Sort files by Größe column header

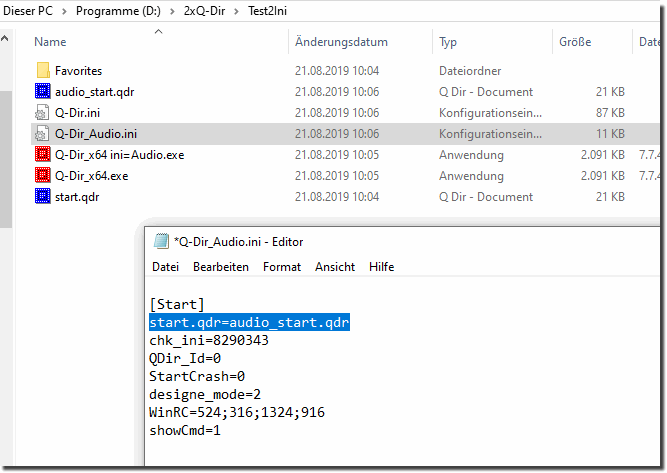click(575, 42)
